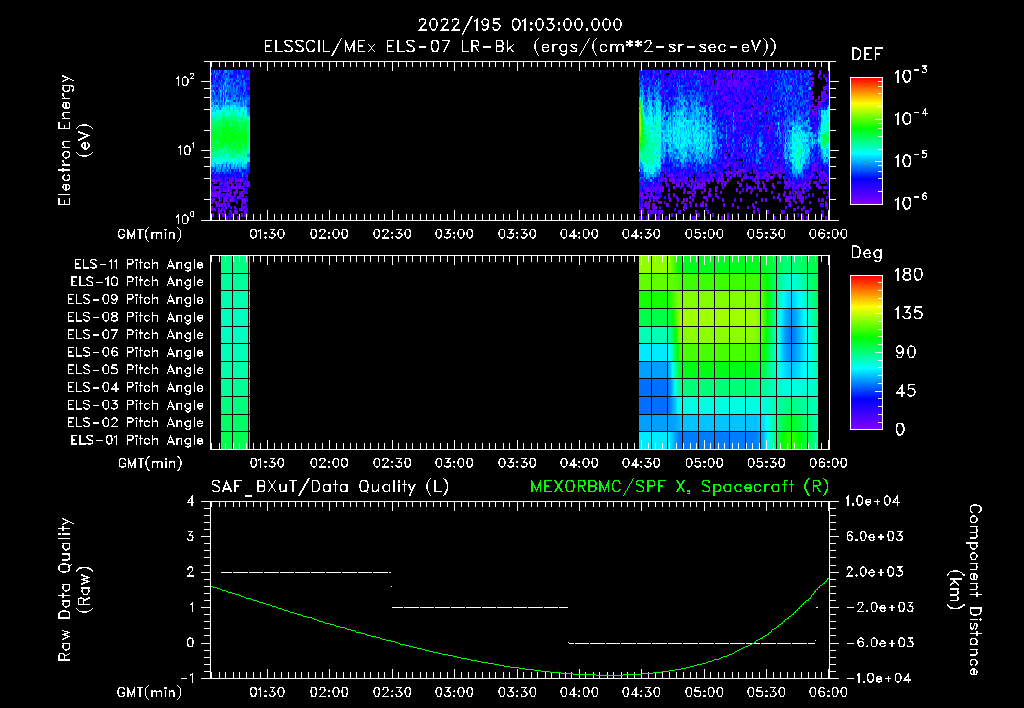Click the 180 value on Deg scale
The image size is (1024, 708).
[908, 275]
